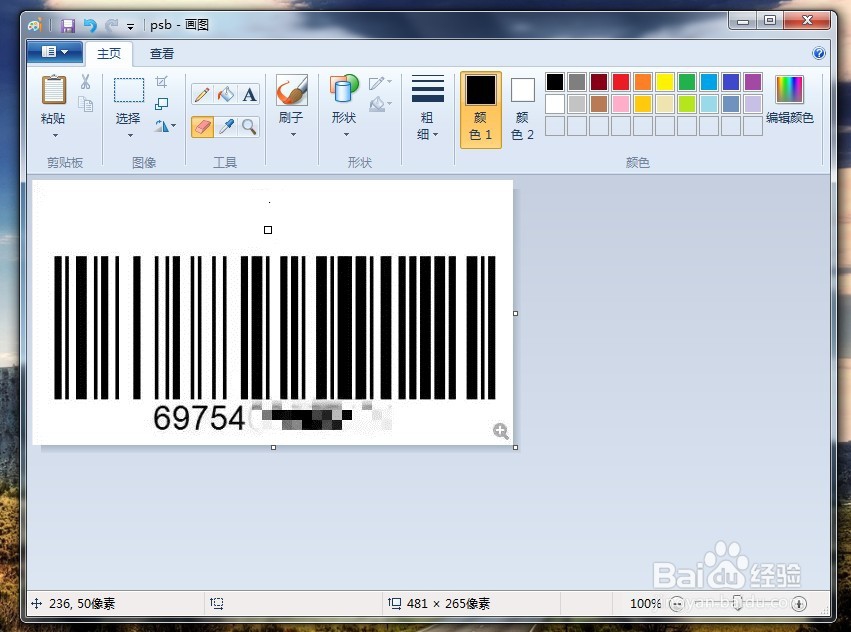
Task: Open the shape Outline dropdown
Action: [380, 83]
